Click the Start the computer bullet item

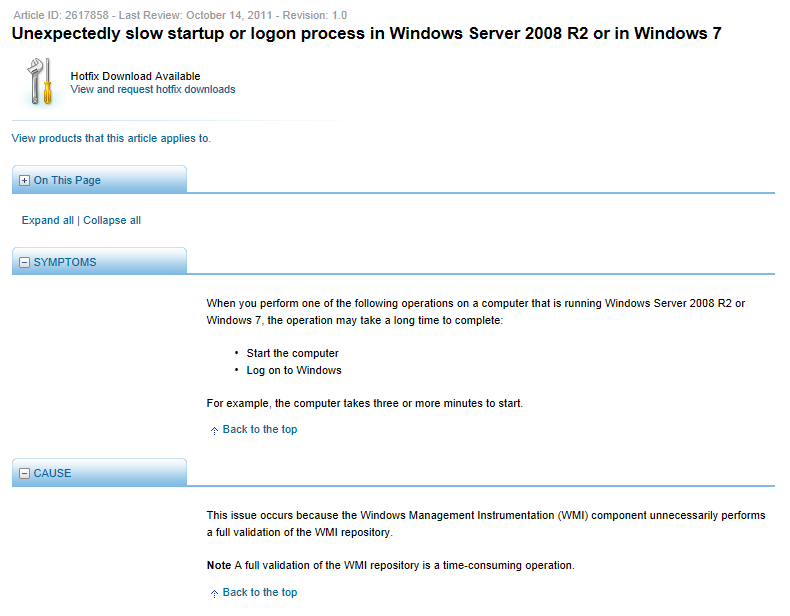tap(293, 353)
